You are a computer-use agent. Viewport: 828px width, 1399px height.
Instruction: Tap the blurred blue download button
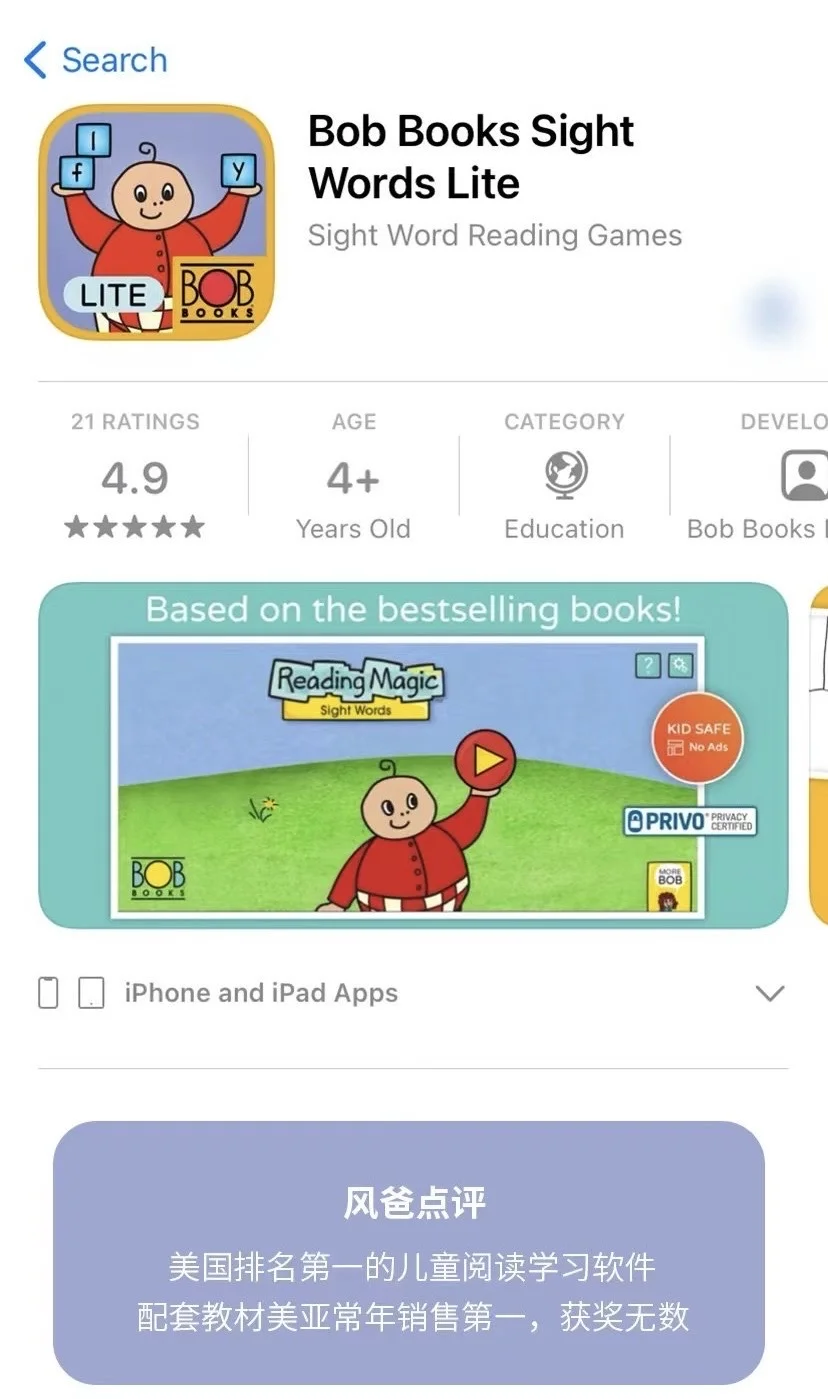775,313
